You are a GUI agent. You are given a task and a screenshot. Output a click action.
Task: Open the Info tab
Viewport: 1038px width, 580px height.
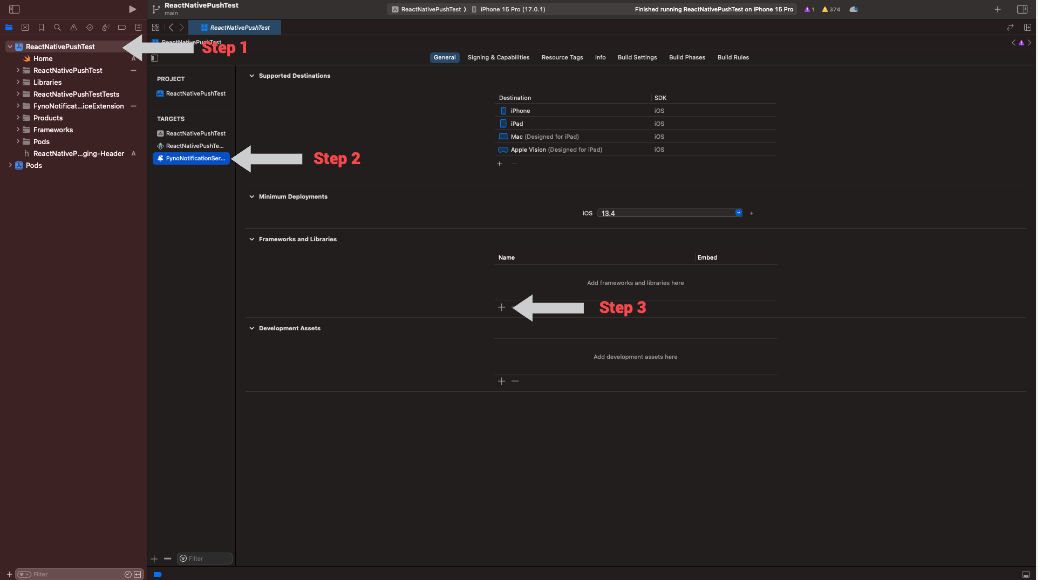coord(600,58)
